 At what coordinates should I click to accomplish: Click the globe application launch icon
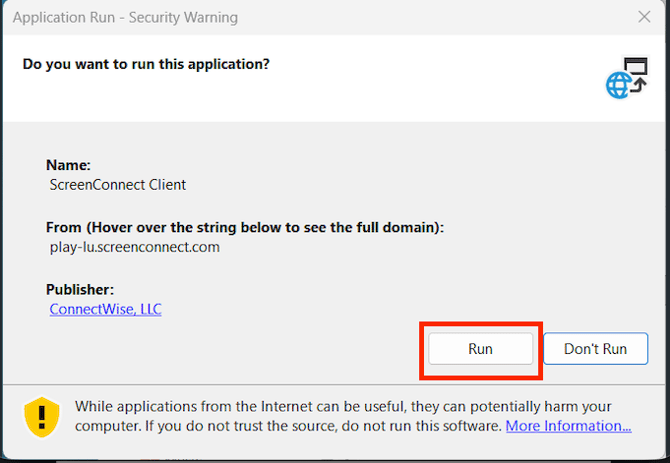tap(627, 78)
